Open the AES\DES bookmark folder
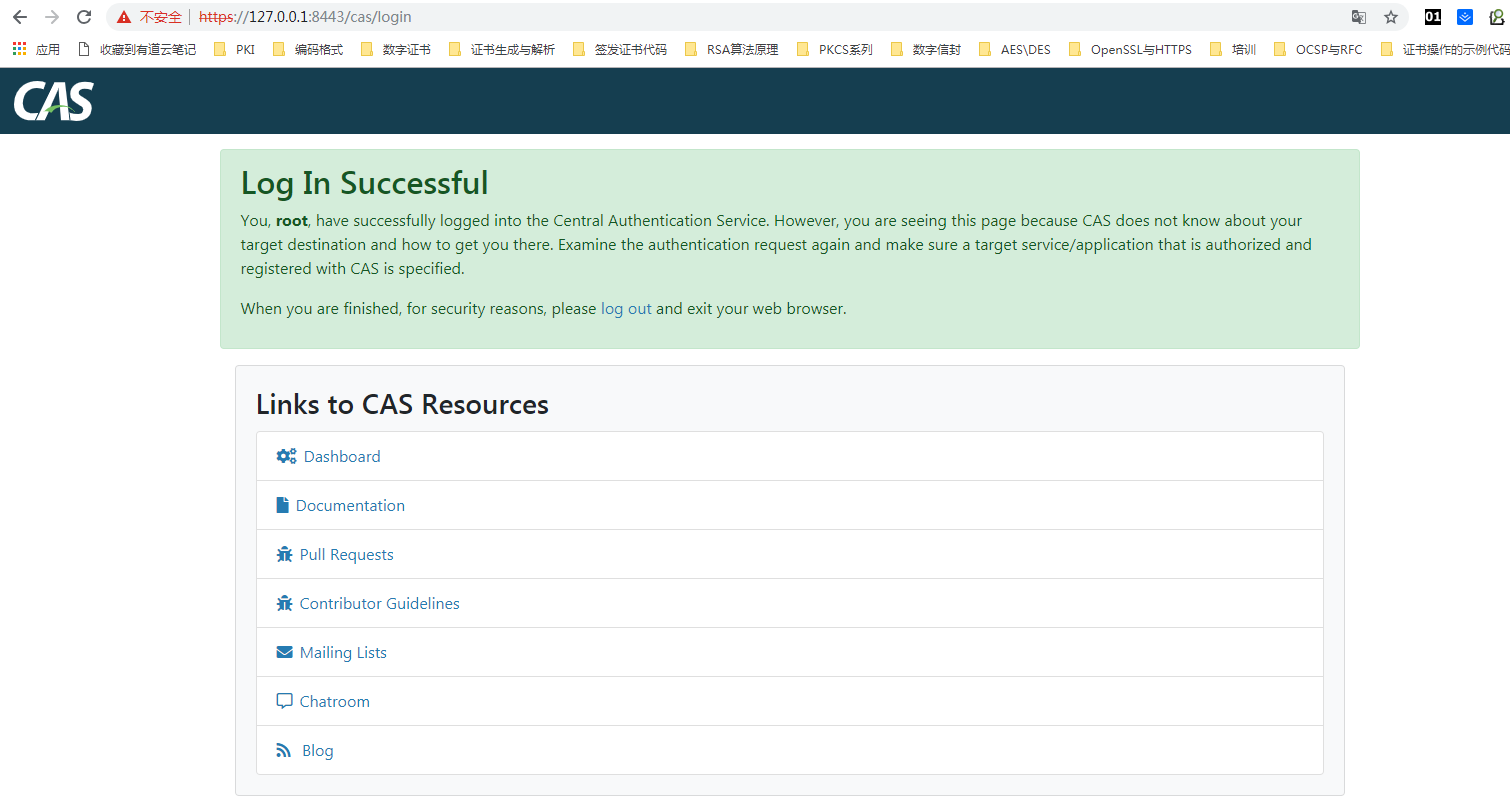Viewport: 1510px width, 798px height. pyautogui.click(x=1015, y=49)
